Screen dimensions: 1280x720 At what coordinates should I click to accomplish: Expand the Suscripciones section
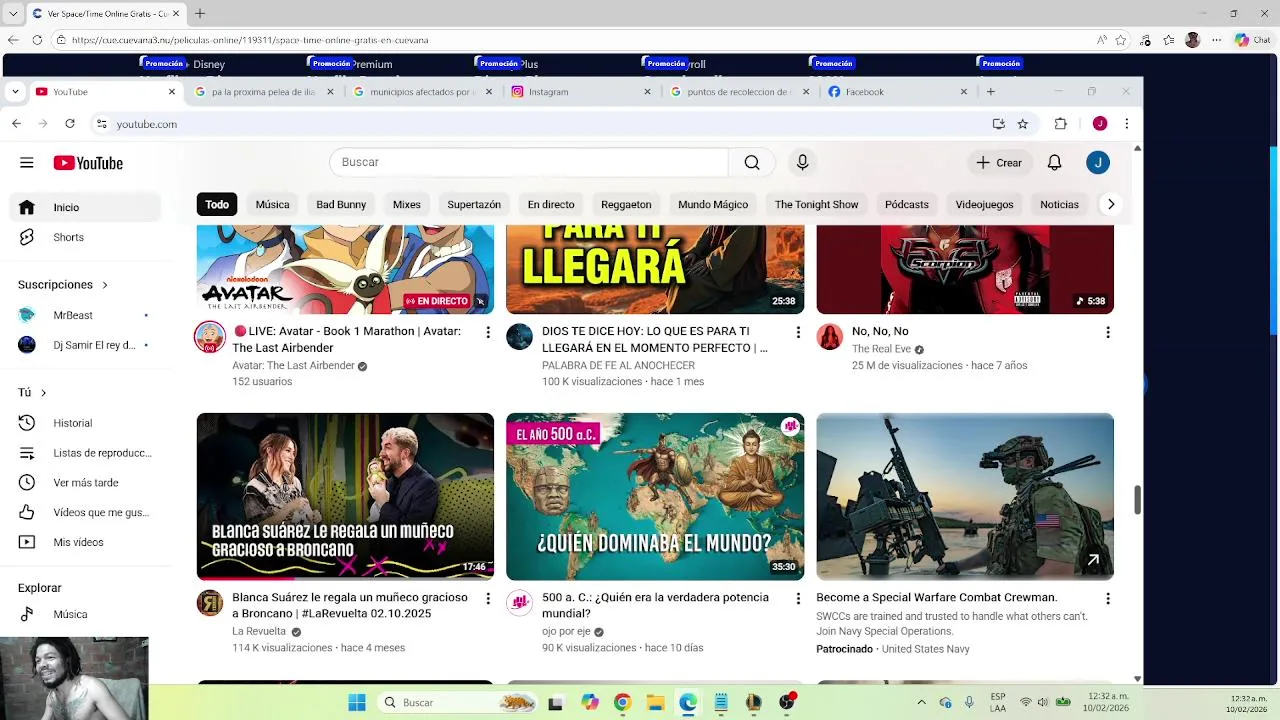pos(63,285)
